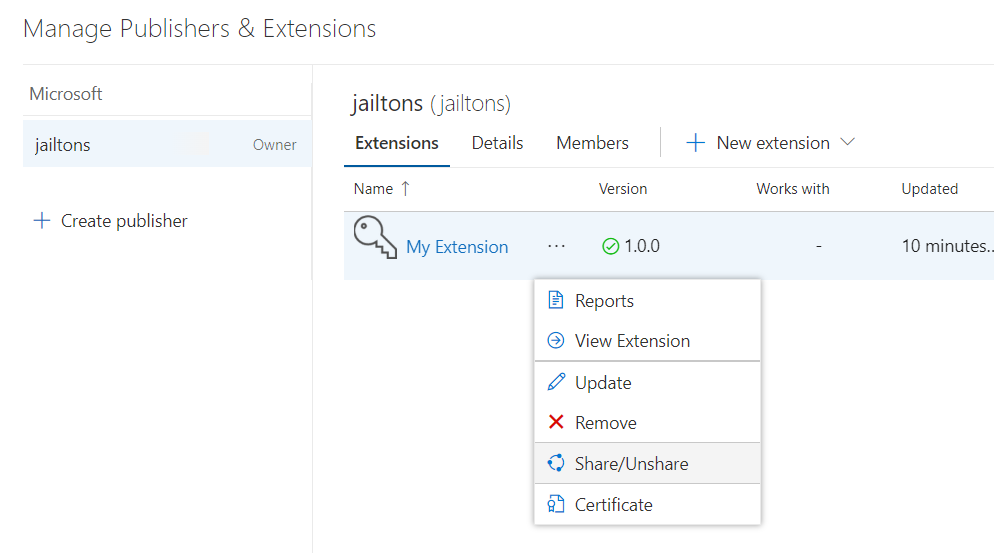Open the My Extension link
Image resolution: width=994 pixels, height=553 pixels.
(457, 247)
